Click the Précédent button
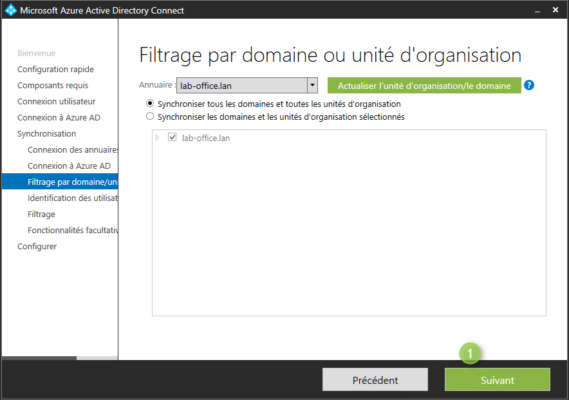 point(375,380)
